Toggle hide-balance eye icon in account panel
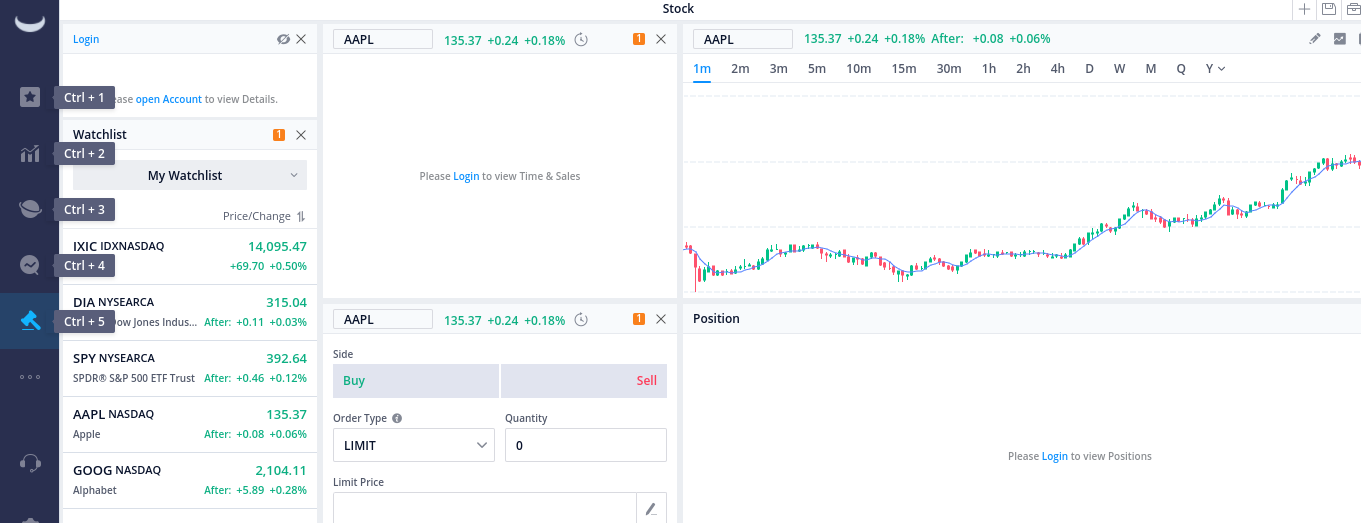Screen dimensions: 1361x523 283,39
